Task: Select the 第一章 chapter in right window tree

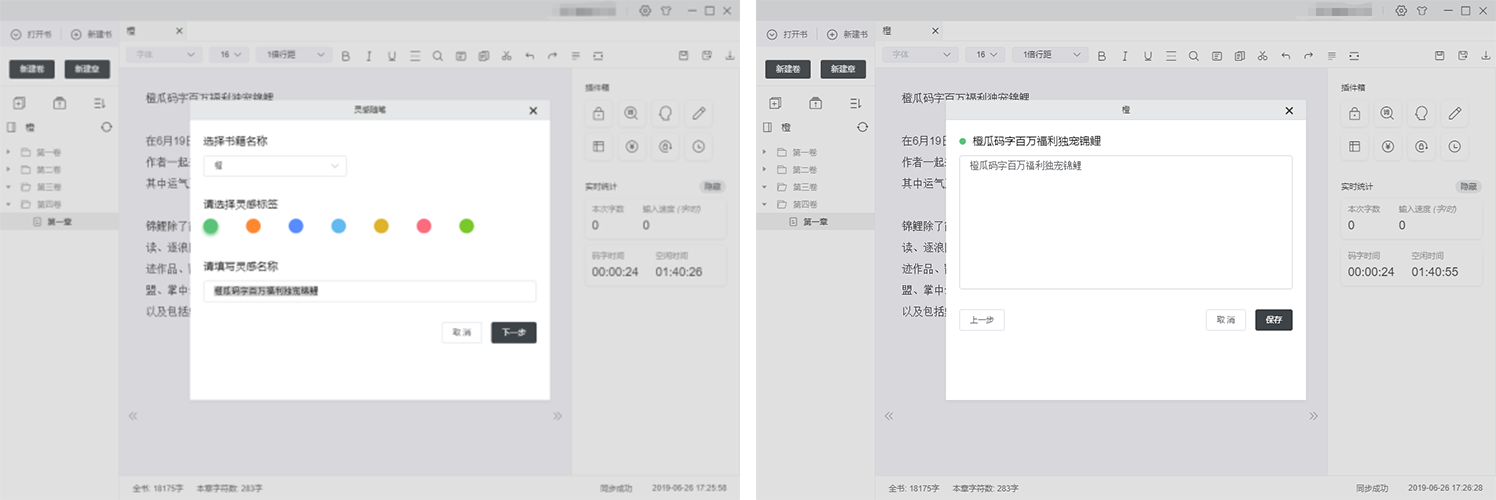Action: pyautogui.click(x=815, y=221)
